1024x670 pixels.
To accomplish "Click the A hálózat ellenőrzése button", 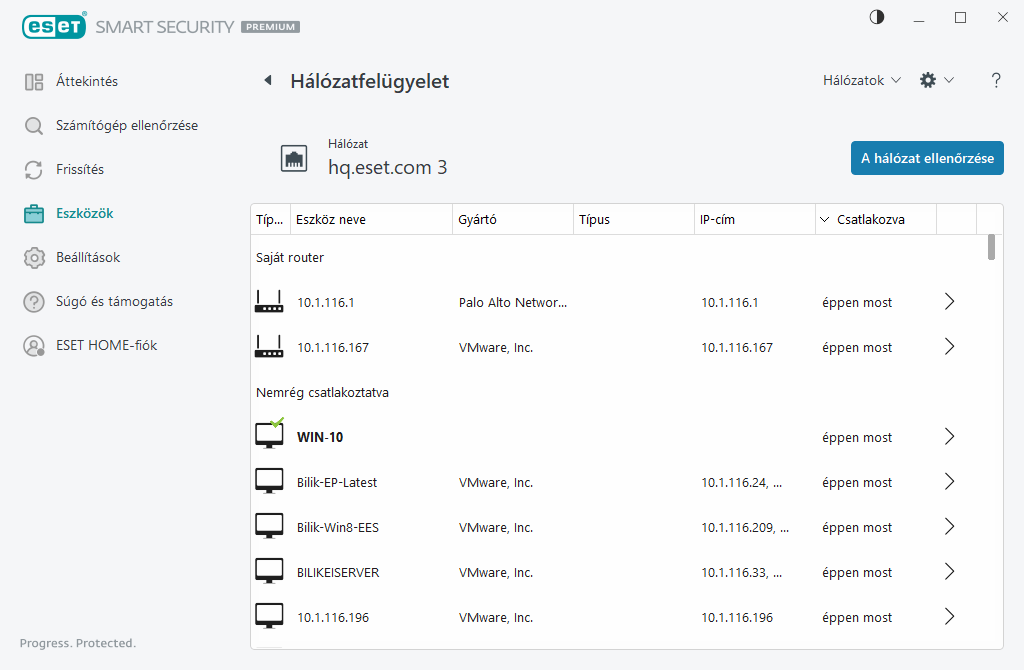I will pyautogui.click(x=927, y=158).
